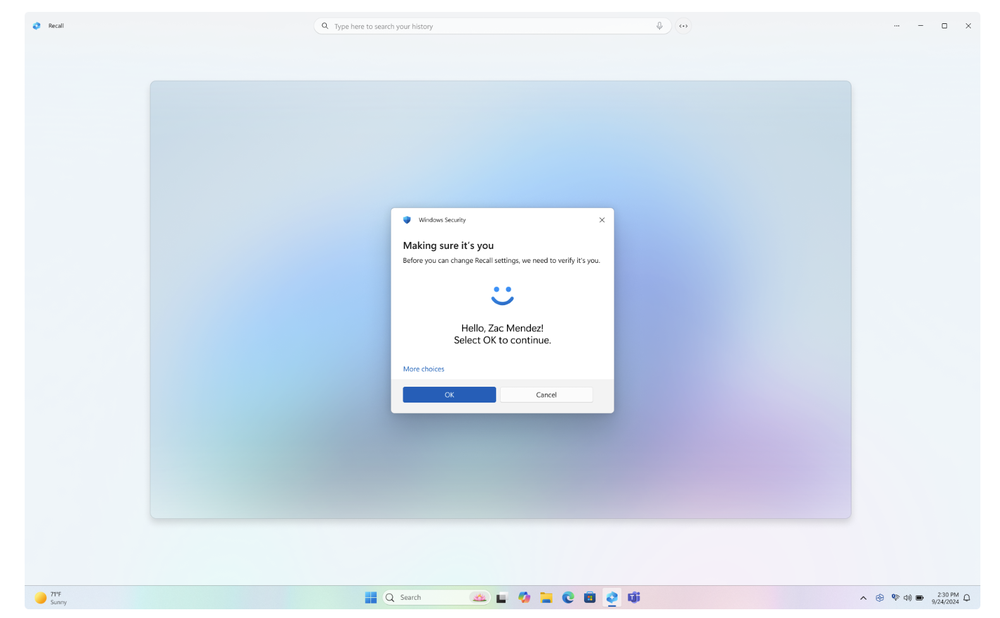Click the Recall history search field
The image size is (1000, 618).
click(492, 26)
